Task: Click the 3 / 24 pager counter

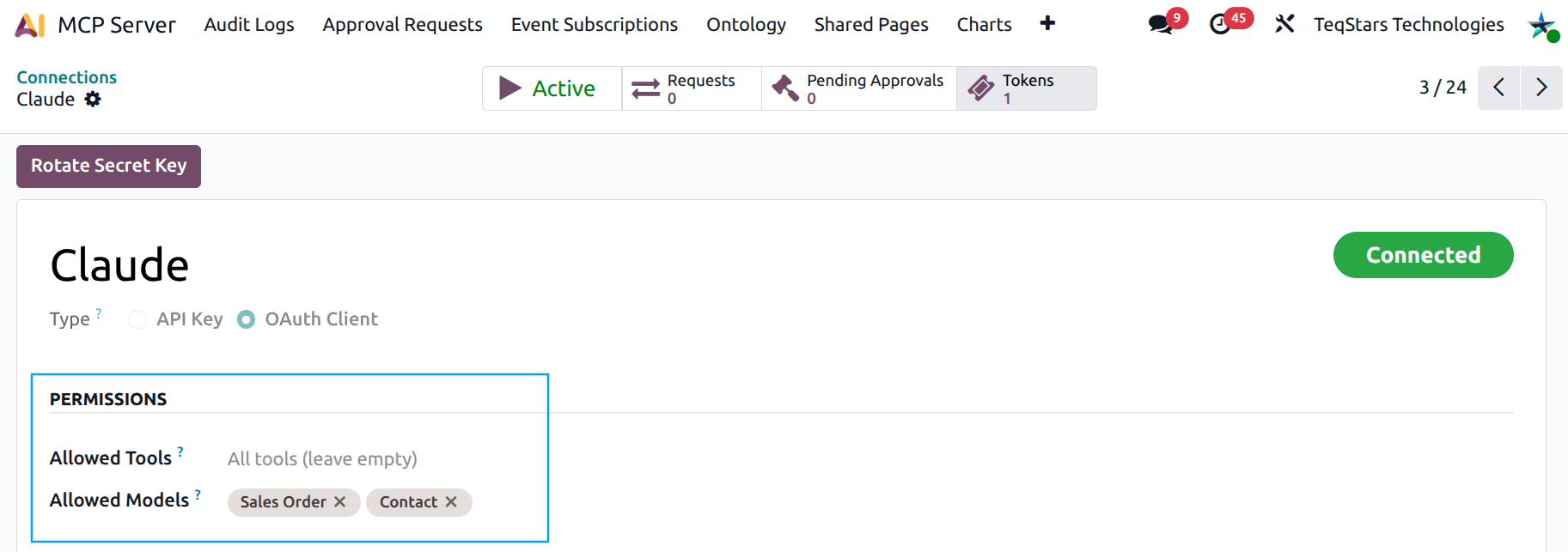Action: pyautogui.click(x=1443, y=88)
